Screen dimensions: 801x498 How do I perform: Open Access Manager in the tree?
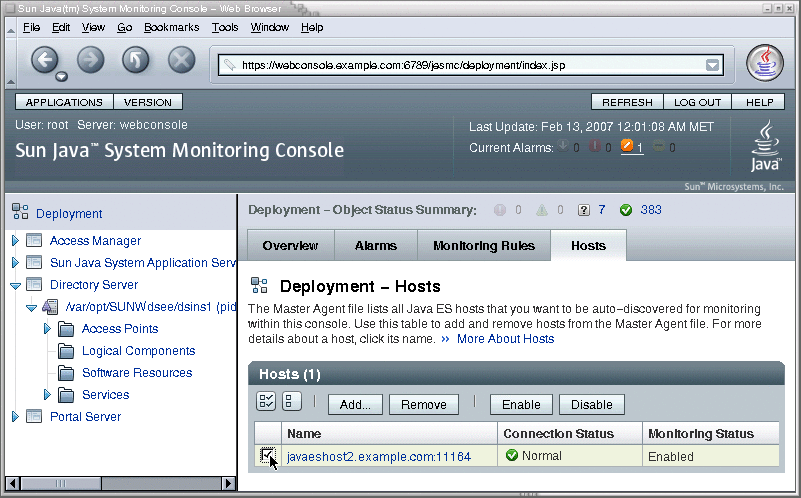tap(95, 241)
